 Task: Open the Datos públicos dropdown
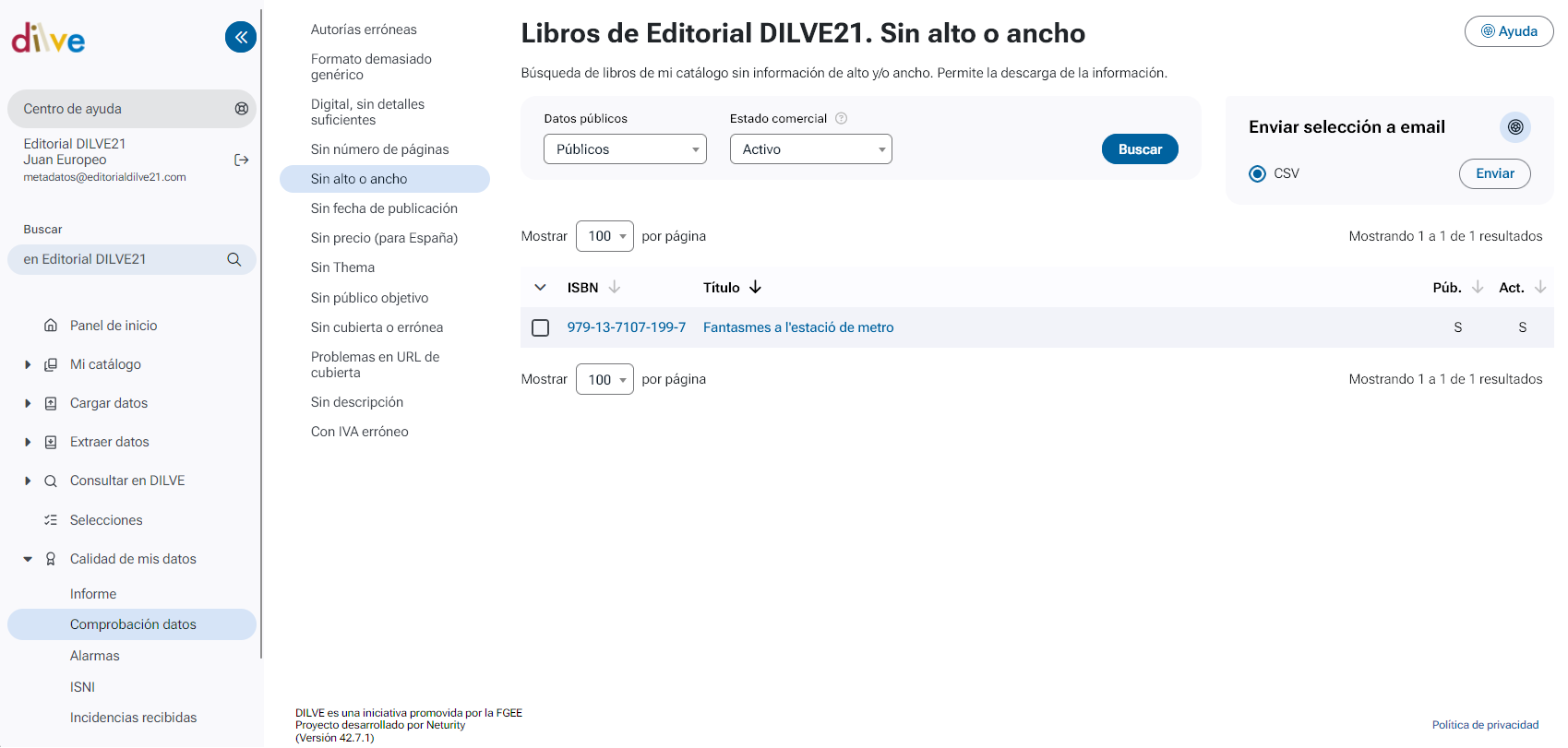[x=625, y=149]
